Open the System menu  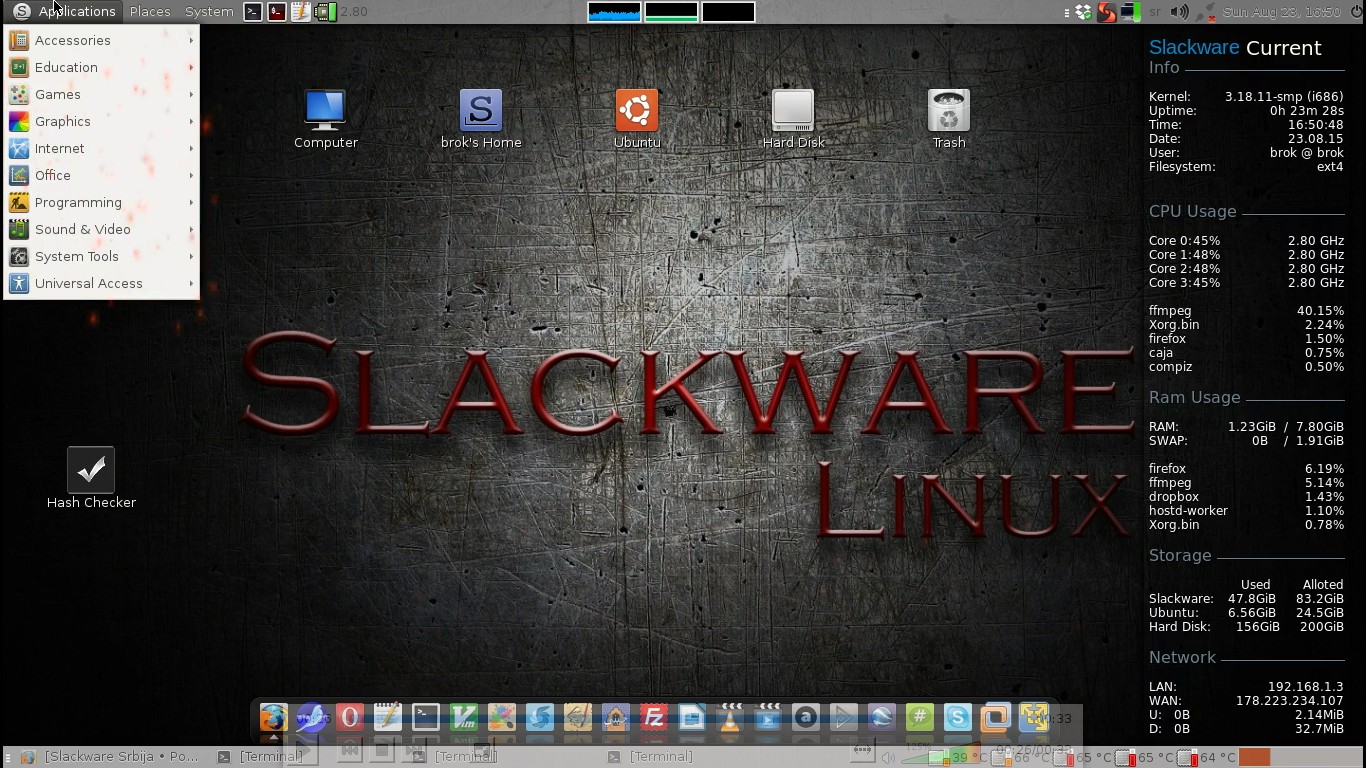click(209, 12)
